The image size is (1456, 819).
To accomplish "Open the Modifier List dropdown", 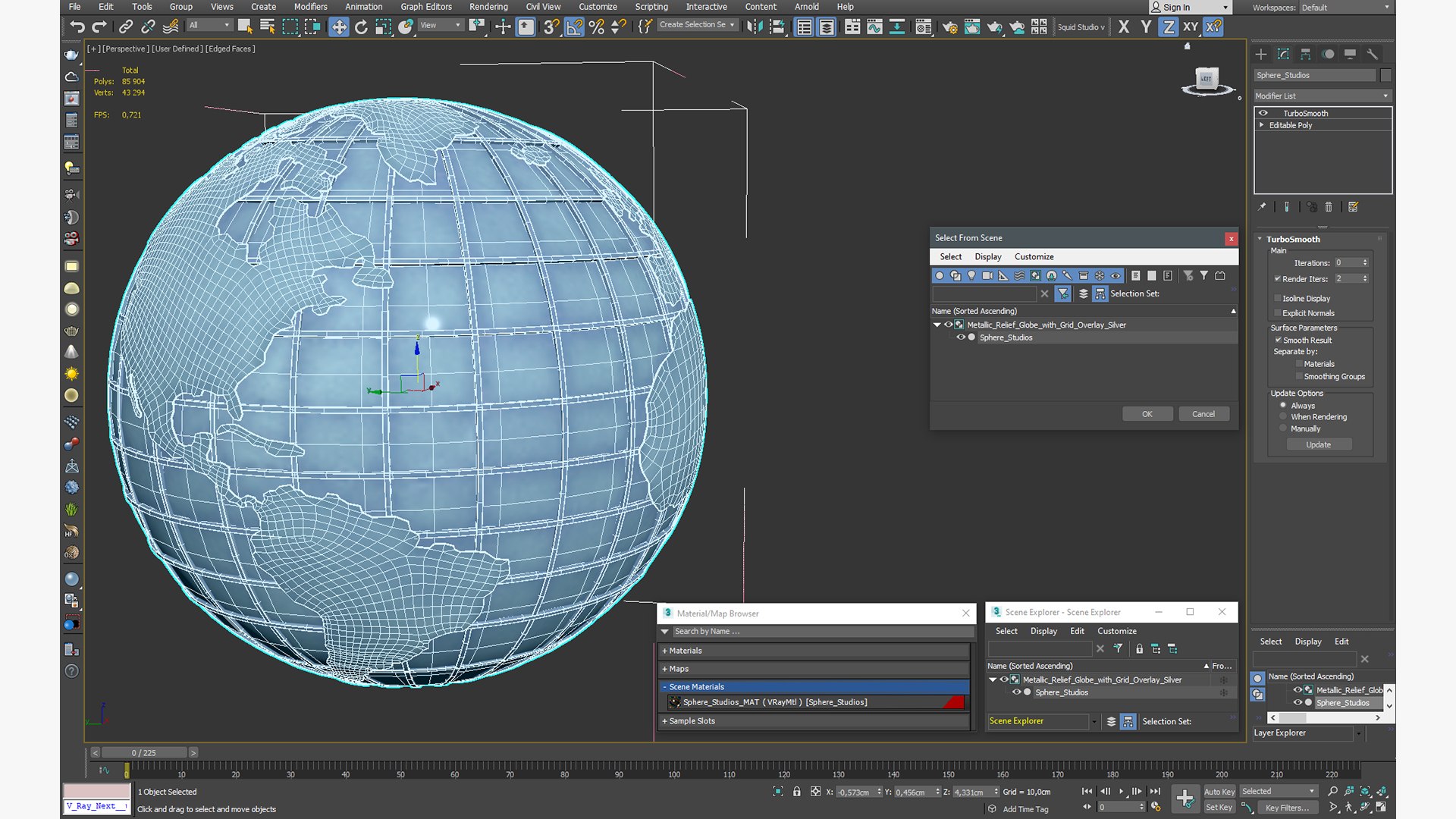I will pos(1322,96).
